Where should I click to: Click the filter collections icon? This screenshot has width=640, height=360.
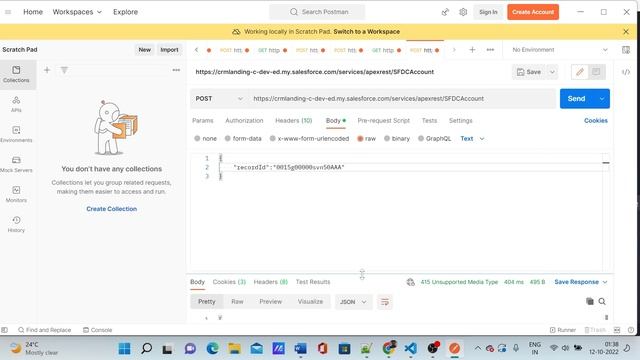coord(64,70)
